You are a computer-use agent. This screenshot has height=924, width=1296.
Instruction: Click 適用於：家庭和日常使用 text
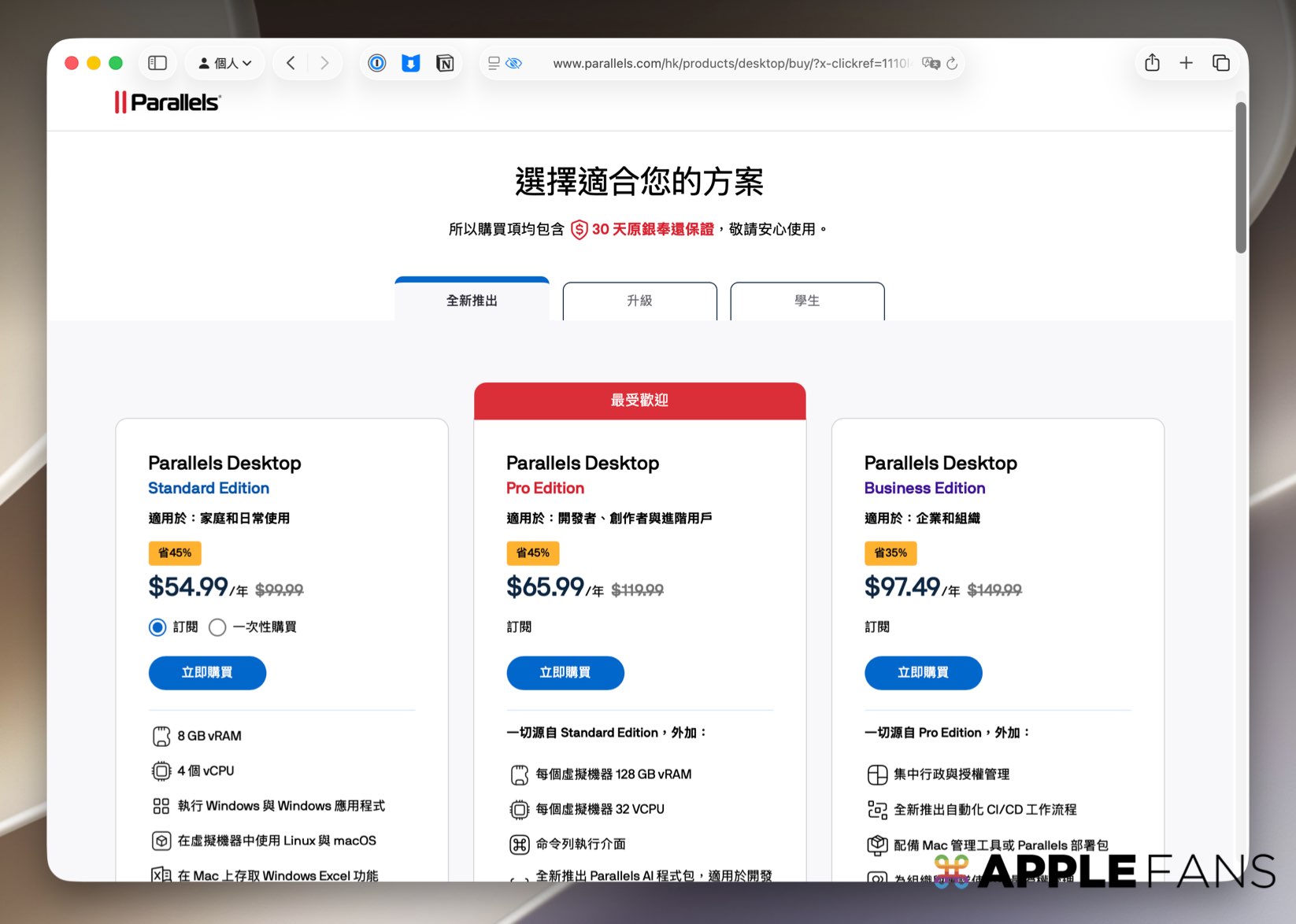(219, 518)
